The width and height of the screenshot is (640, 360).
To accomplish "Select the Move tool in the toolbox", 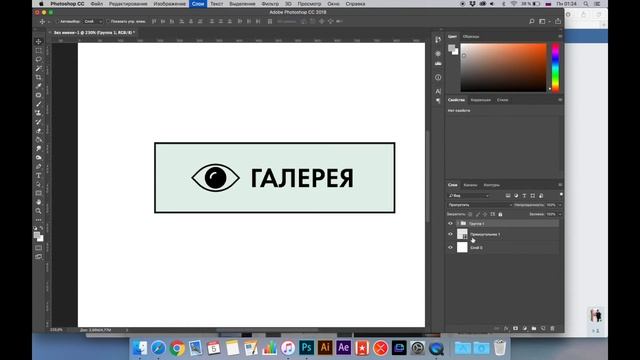I will point(39,42).
